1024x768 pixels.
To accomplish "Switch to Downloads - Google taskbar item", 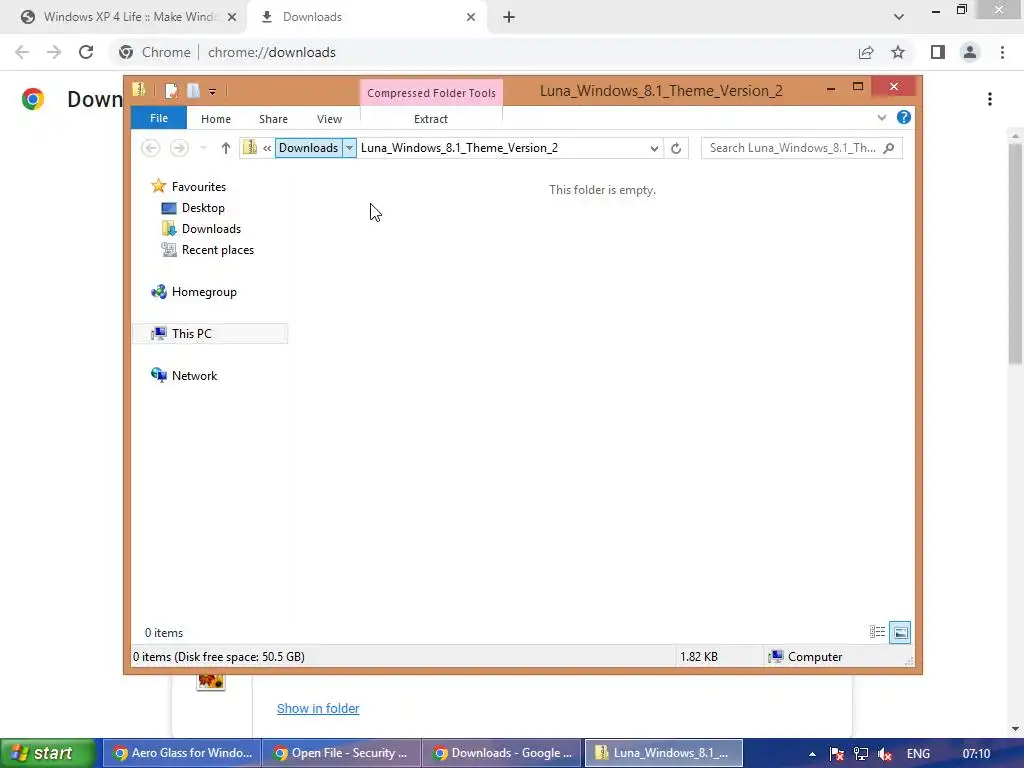I will (502, 753).
